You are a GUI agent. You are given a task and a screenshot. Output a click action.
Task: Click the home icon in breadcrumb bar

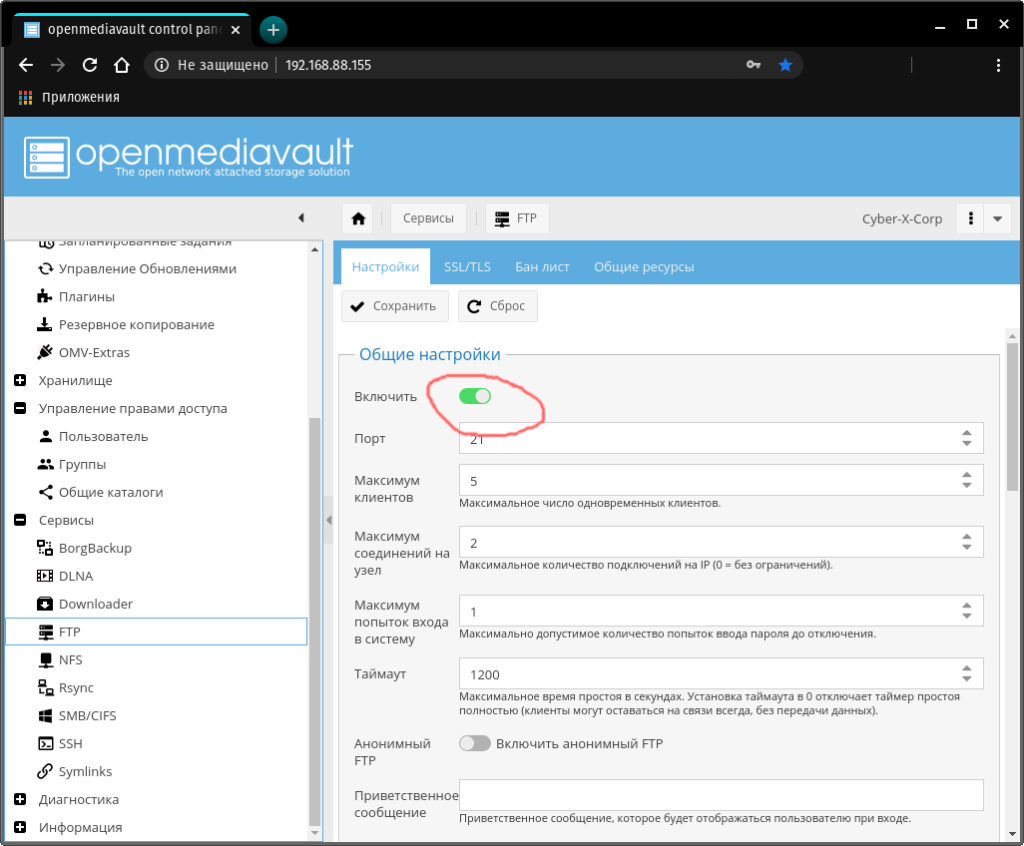tap(358, 219)
